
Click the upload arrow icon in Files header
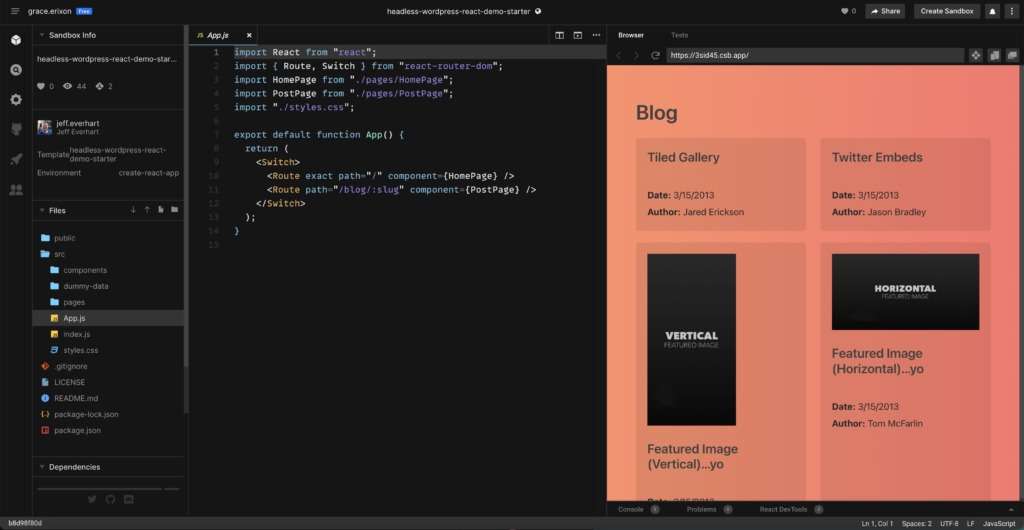click(x=147, y=210)
